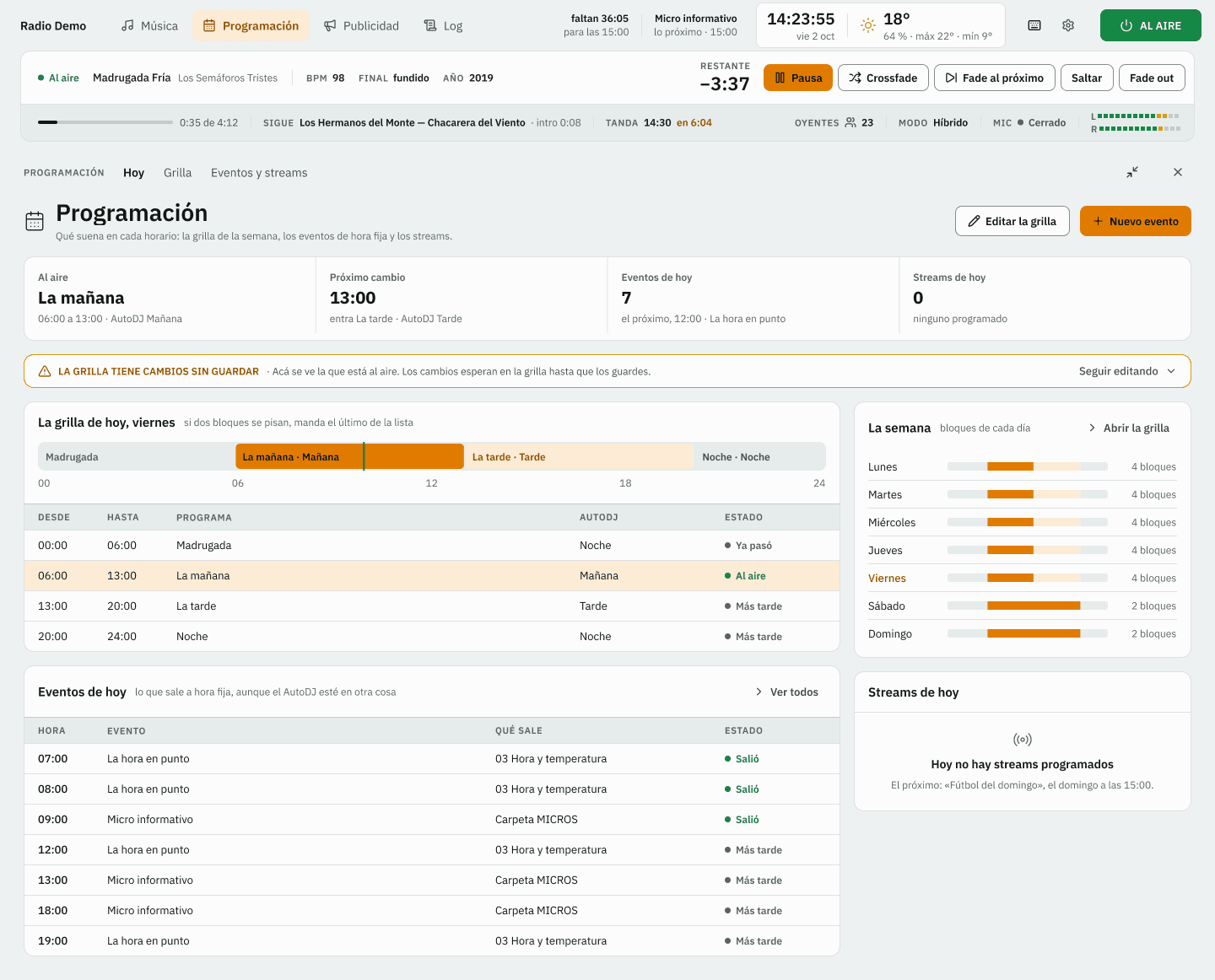Image resolution: width=1215 pixels, height=980 pixels.
Task: Open Abrir la grilla link
Action: [1129, 428]
